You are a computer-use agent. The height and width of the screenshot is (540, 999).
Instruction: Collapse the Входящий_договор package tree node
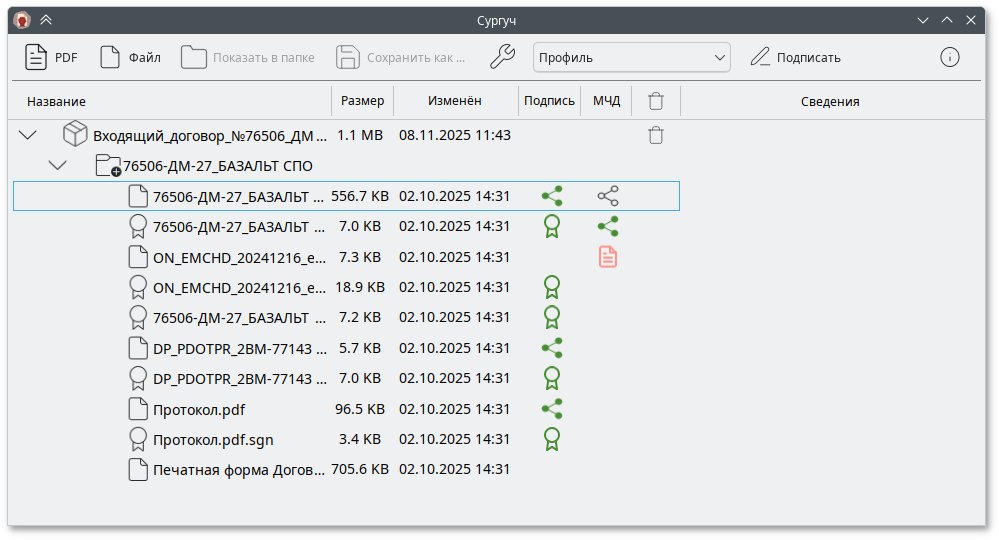coord(28,135)
